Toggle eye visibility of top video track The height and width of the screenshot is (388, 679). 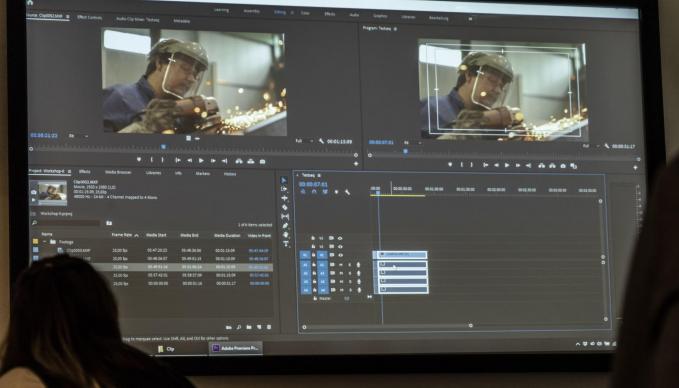point(340,238)
